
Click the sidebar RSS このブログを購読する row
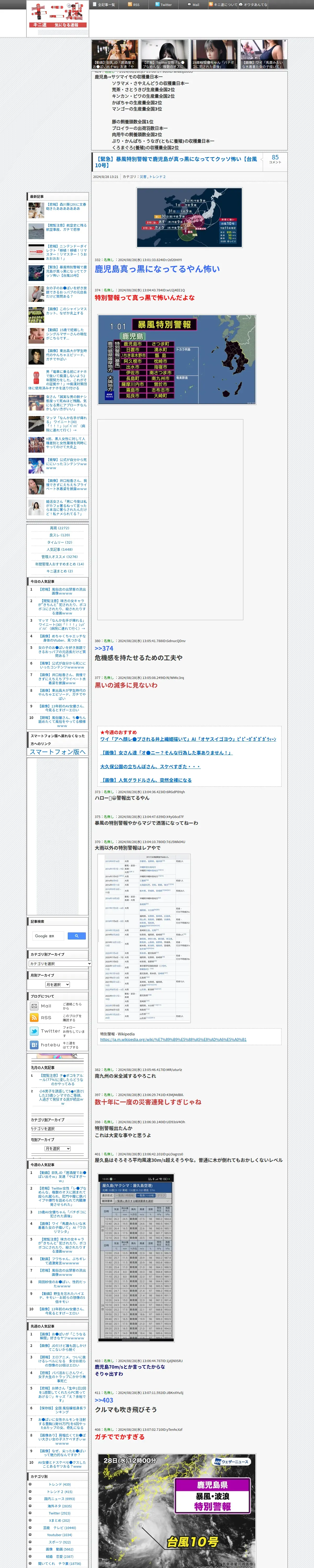[x=58, y=1018]
